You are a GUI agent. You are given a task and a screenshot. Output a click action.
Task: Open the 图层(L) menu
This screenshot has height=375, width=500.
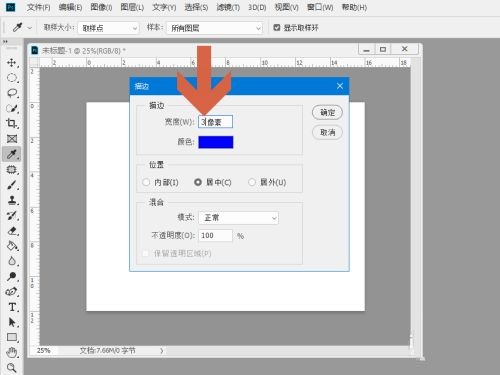click(132, 7)
